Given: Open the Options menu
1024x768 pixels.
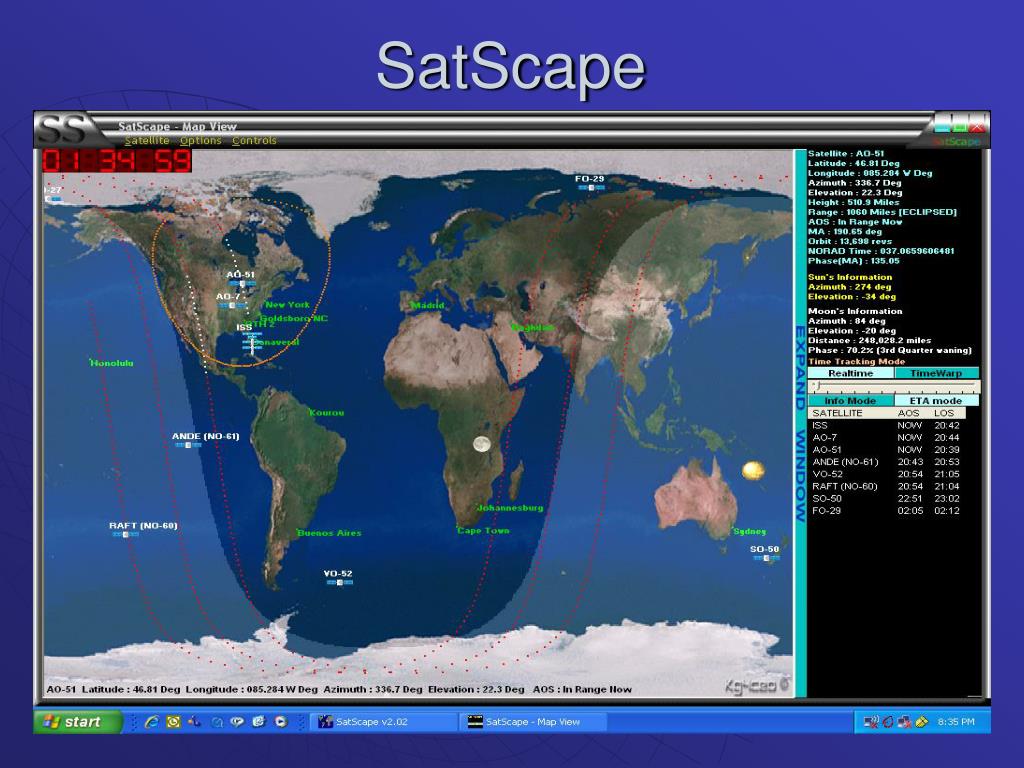Looking at the screenshot, I should (200, 140).
